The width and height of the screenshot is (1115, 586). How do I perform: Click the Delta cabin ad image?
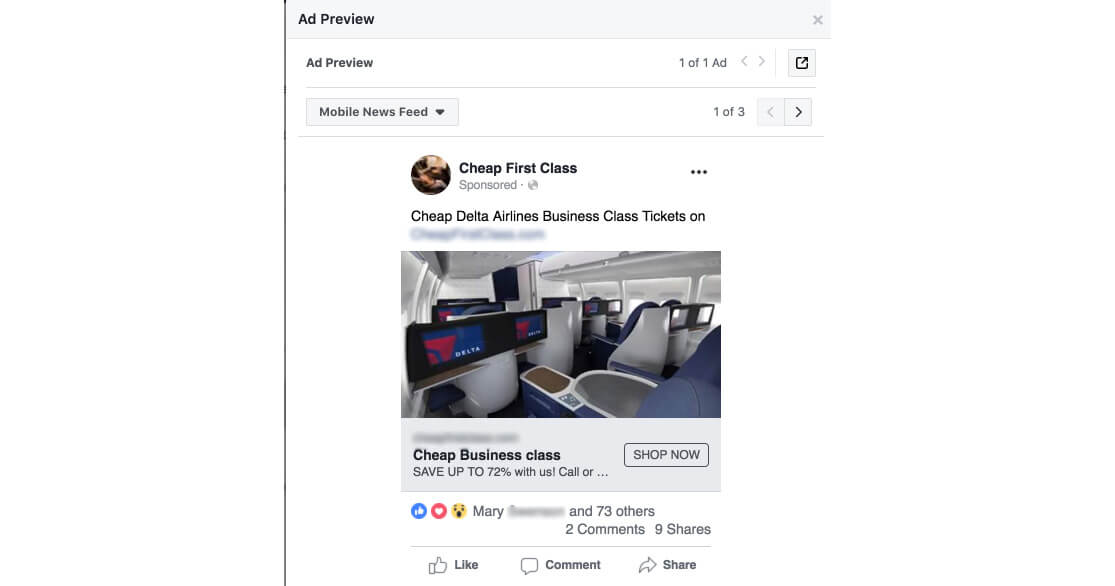click(x=560, y=334)
